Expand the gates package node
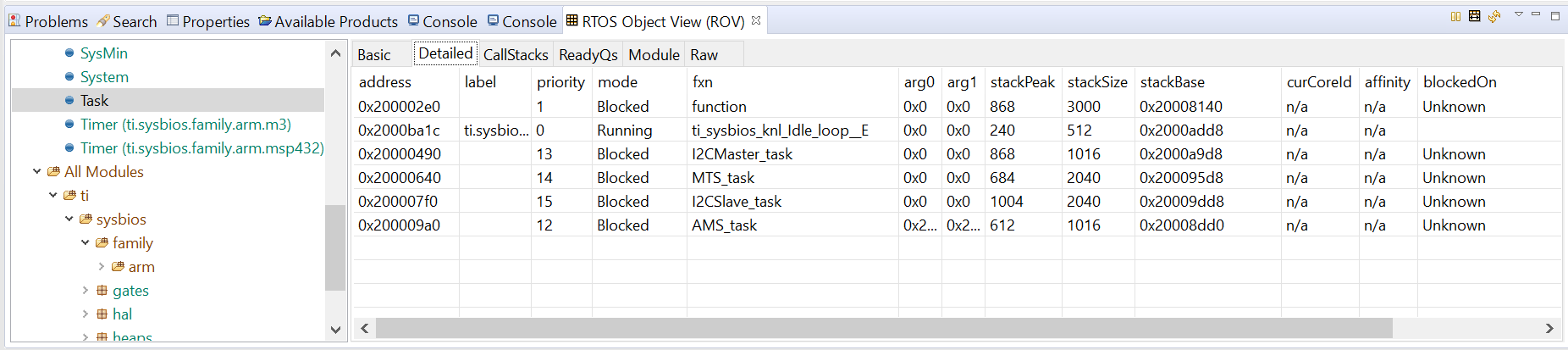The image size is (1568, 350). [x=86, y=291]
